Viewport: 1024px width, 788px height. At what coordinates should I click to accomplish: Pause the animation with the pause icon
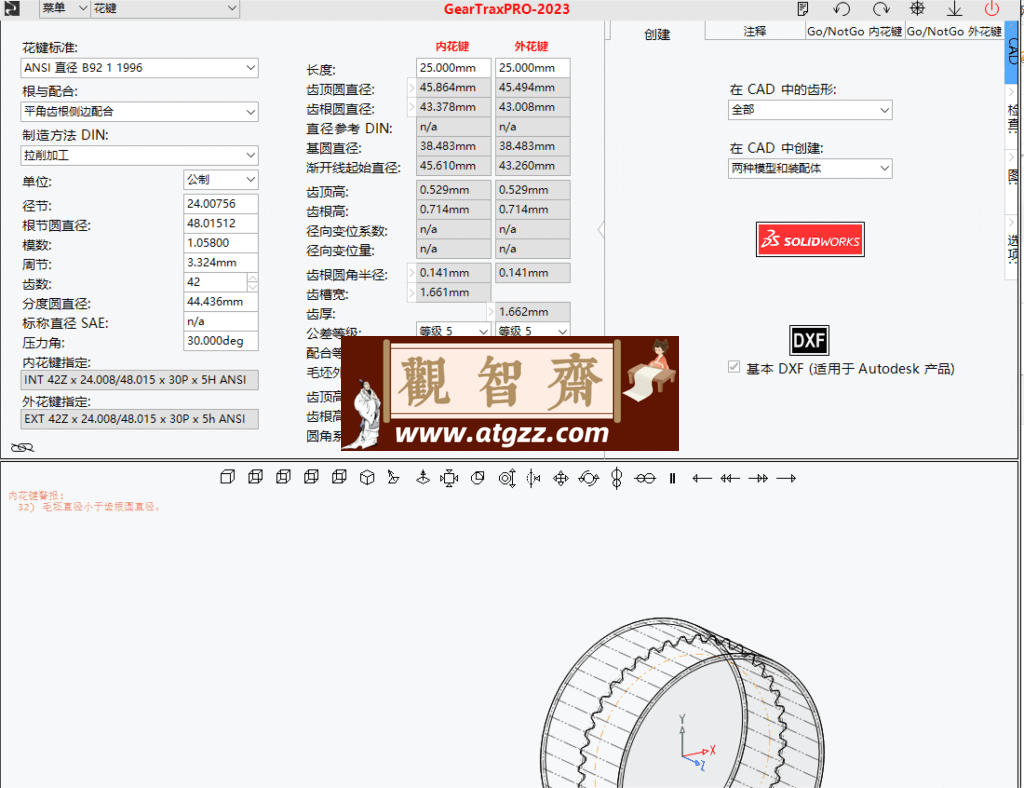coord(672,479)
